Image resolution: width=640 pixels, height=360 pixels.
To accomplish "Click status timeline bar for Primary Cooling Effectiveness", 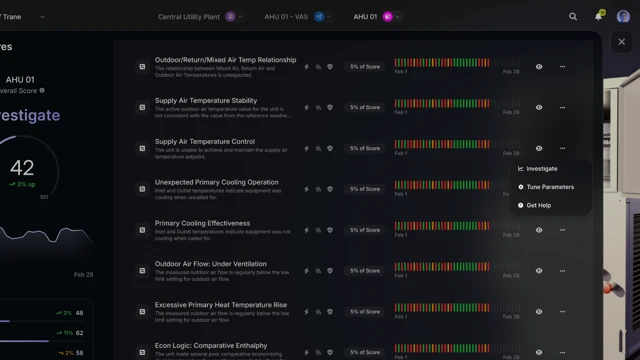I will [457, 226].
